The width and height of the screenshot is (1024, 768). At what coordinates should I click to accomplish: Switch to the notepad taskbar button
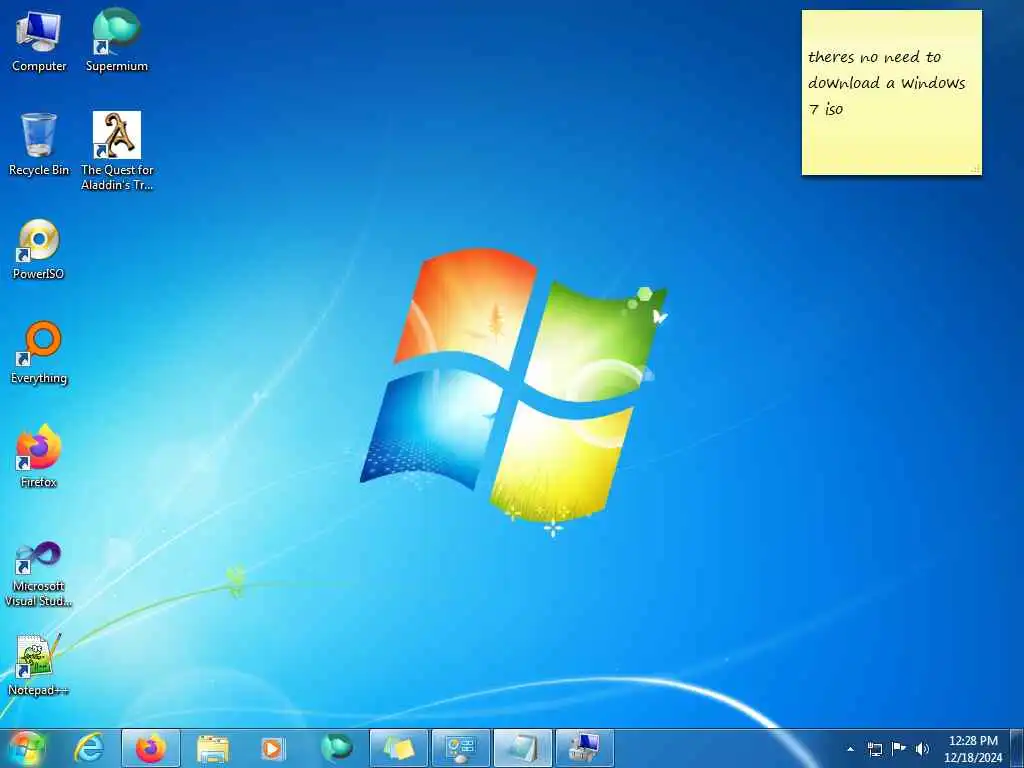[522, 748]
